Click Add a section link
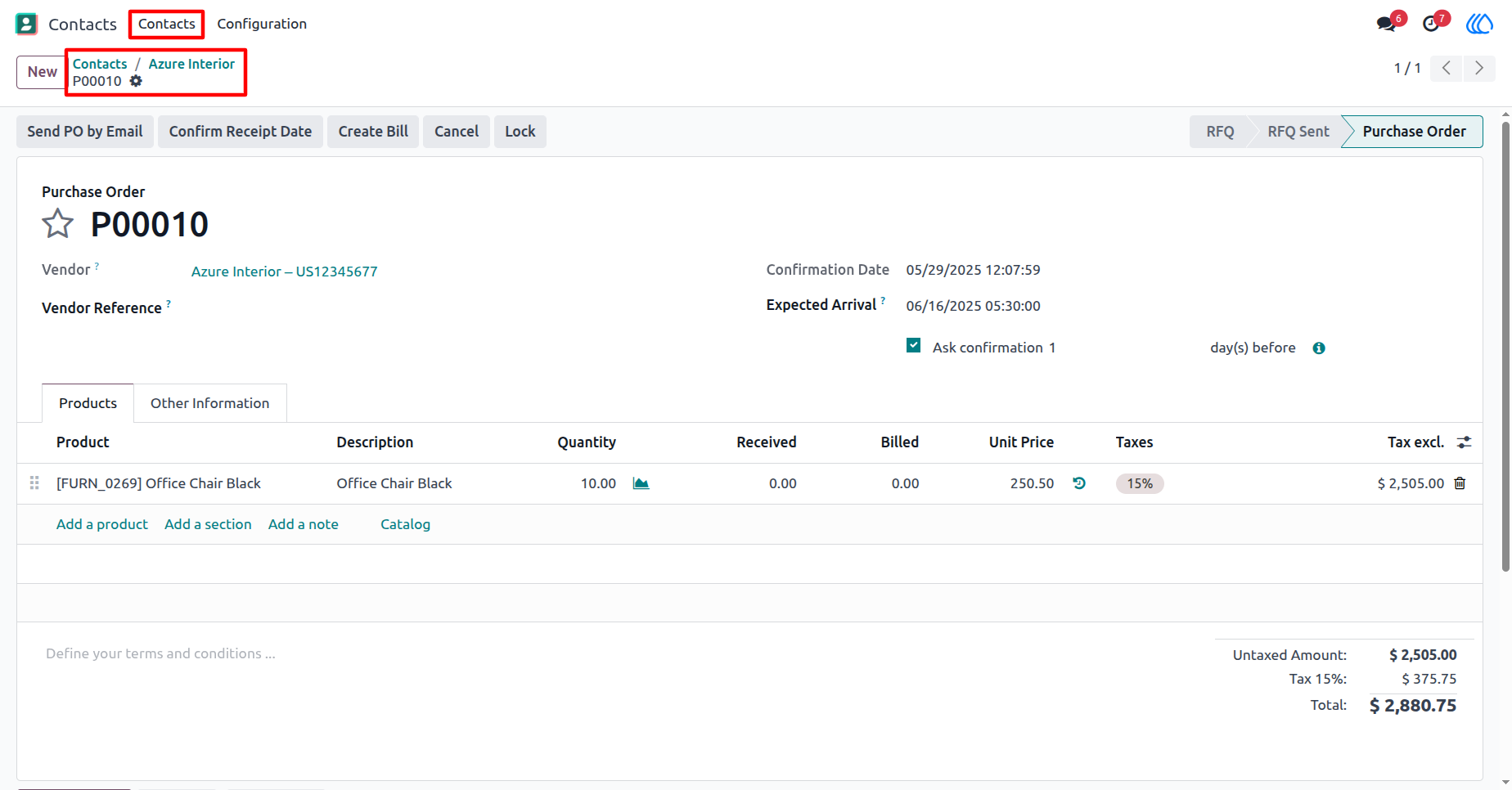The image size is (1512, 790). coord(208,524)
